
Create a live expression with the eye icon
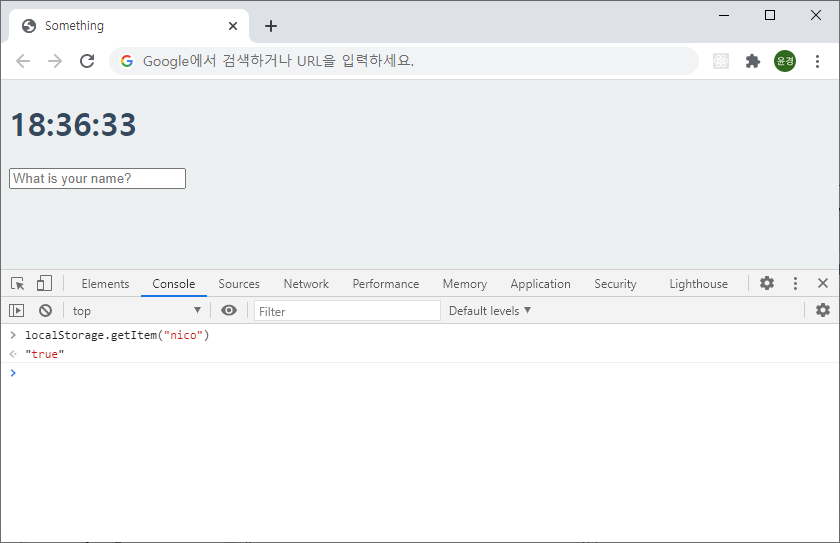click(x=229, y=311)
